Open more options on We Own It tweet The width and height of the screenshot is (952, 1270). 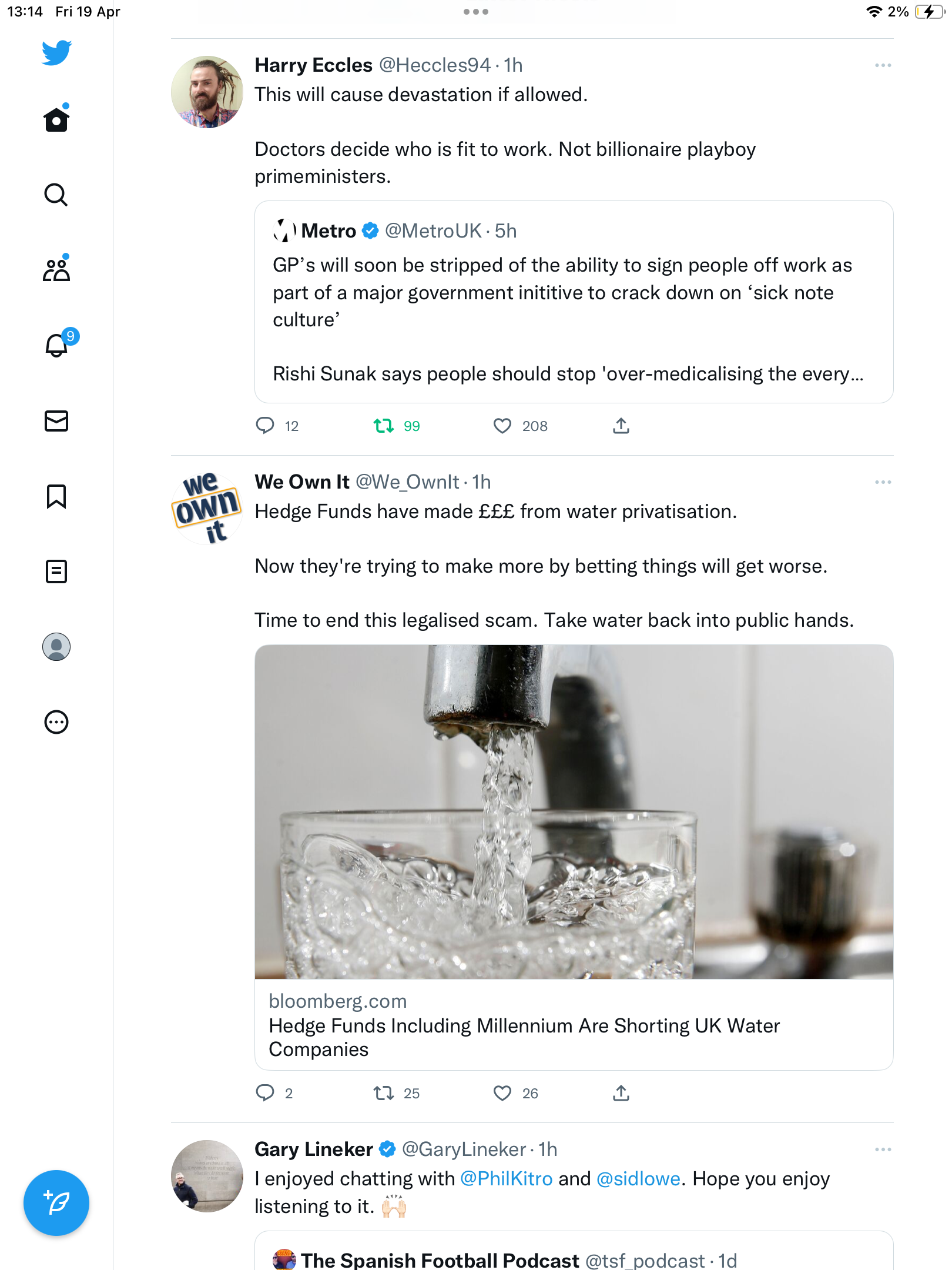[x=883, y=482]
